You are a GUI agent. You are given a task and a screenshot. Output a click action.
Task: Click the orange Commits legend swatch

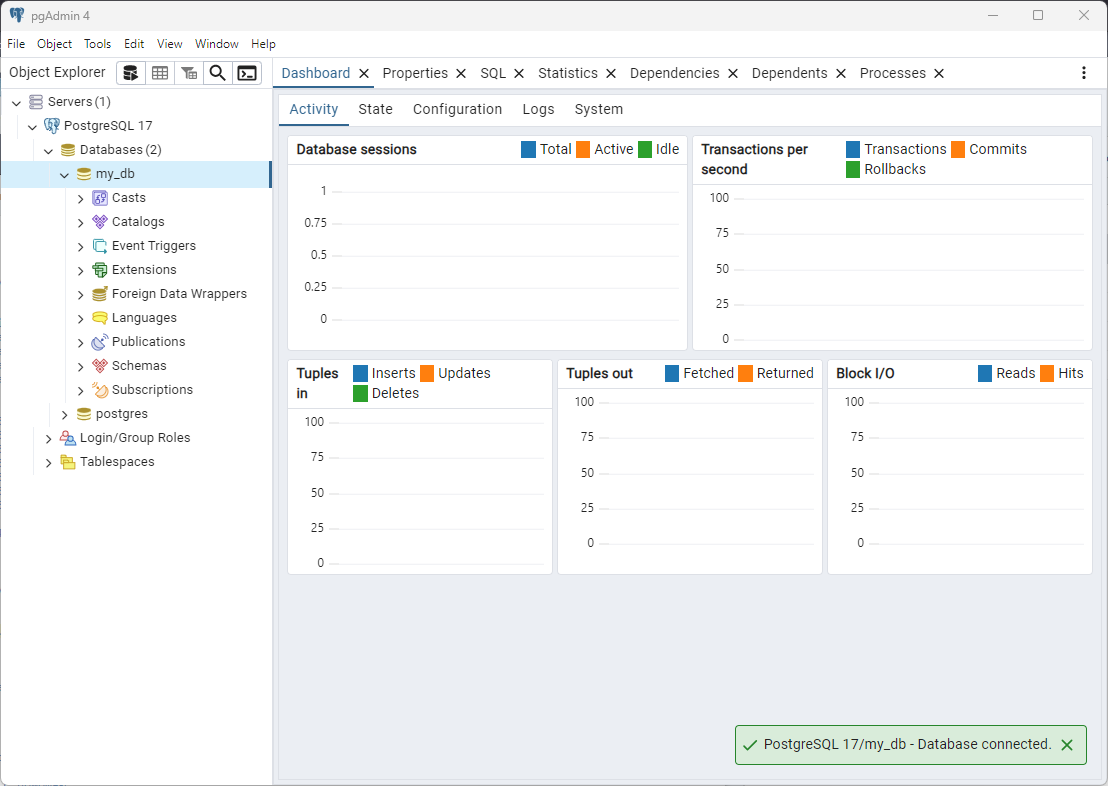pyautogui.click(x=958, y=150)
